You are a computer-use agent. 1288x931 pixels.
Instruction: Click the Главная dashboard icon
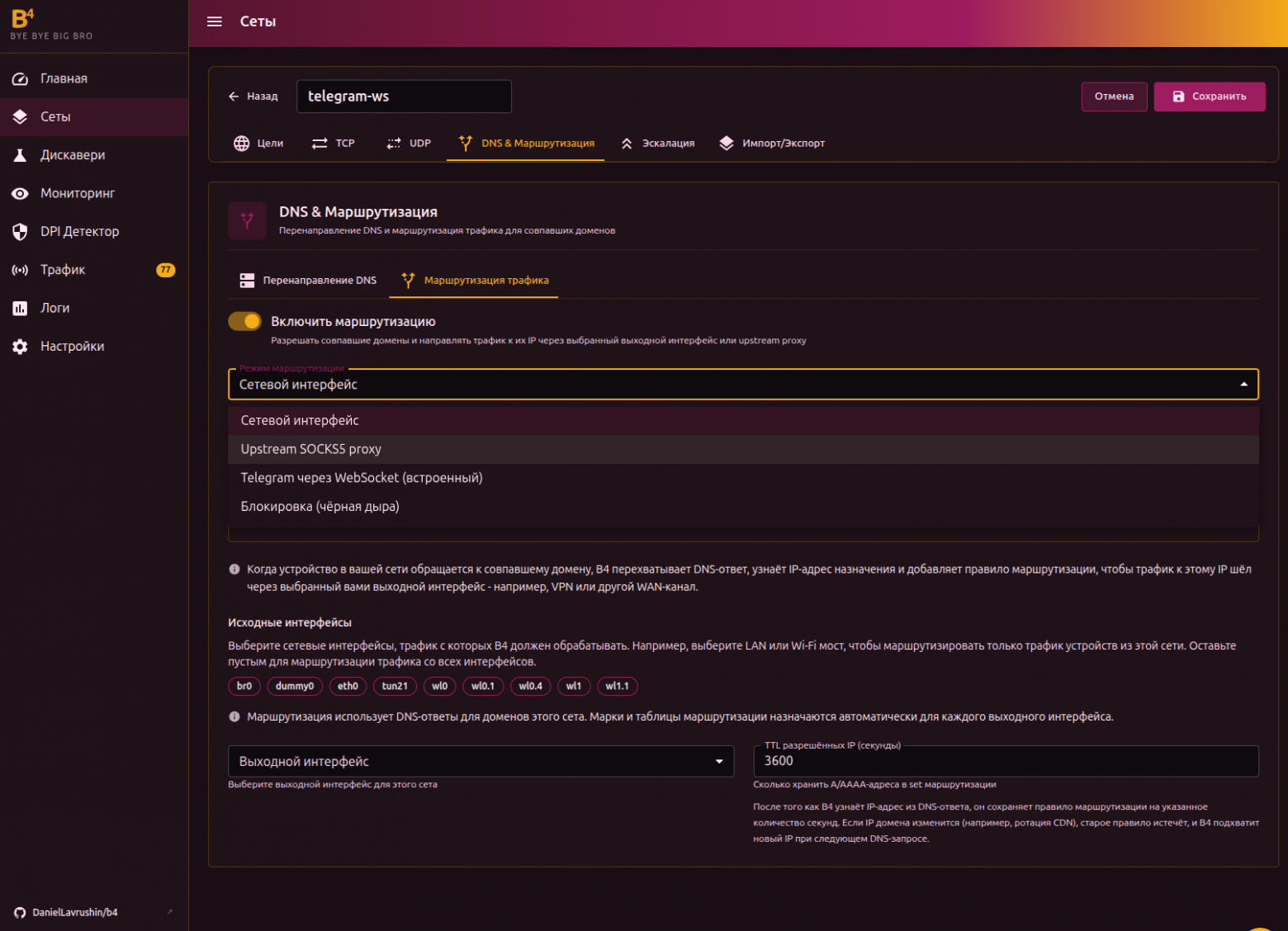(20, 79)
